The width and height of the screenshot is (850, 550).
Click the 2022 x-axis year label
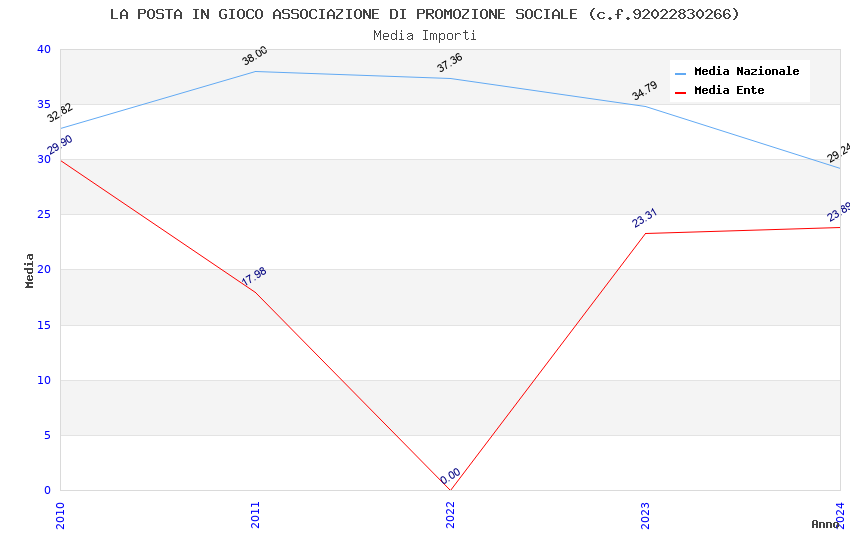(450, 514)
